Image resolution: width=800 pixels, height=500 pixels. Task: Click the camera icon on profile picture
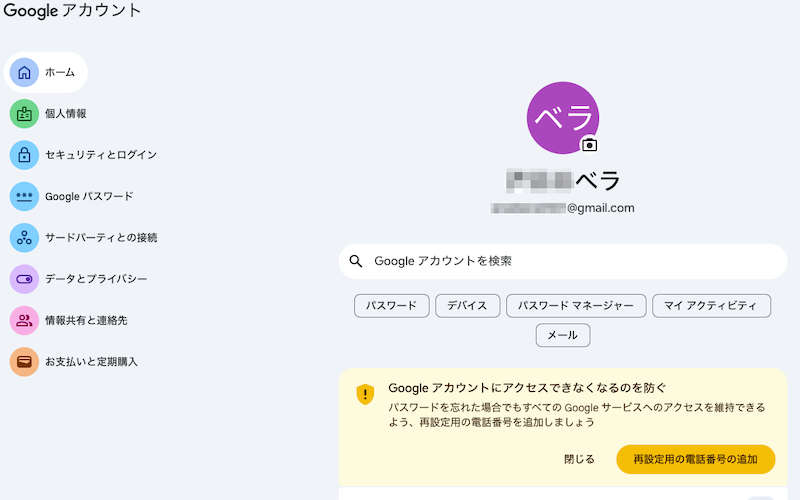(x=590, y=144)
